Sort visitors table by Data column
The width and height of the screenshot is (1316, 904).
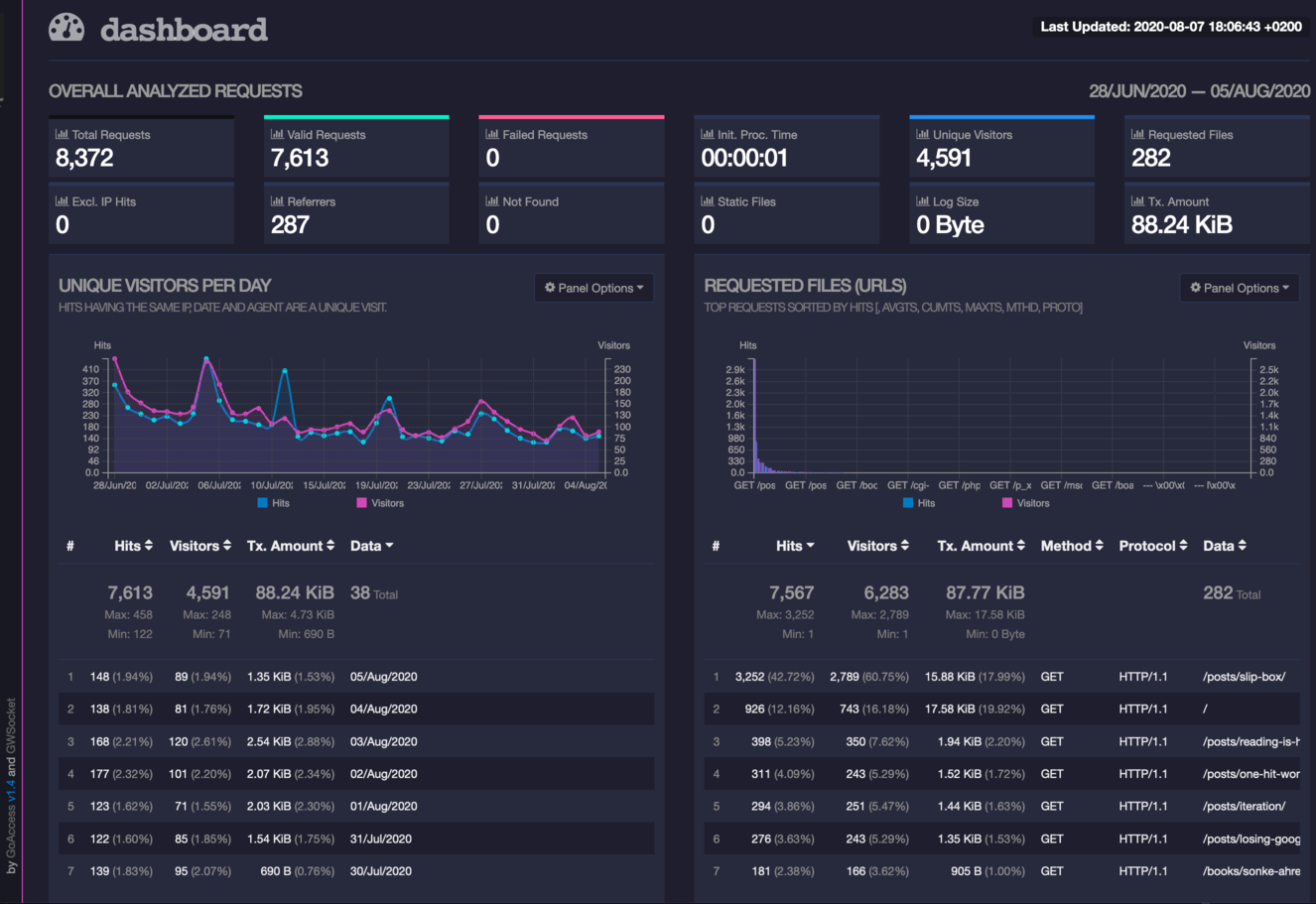372,546
